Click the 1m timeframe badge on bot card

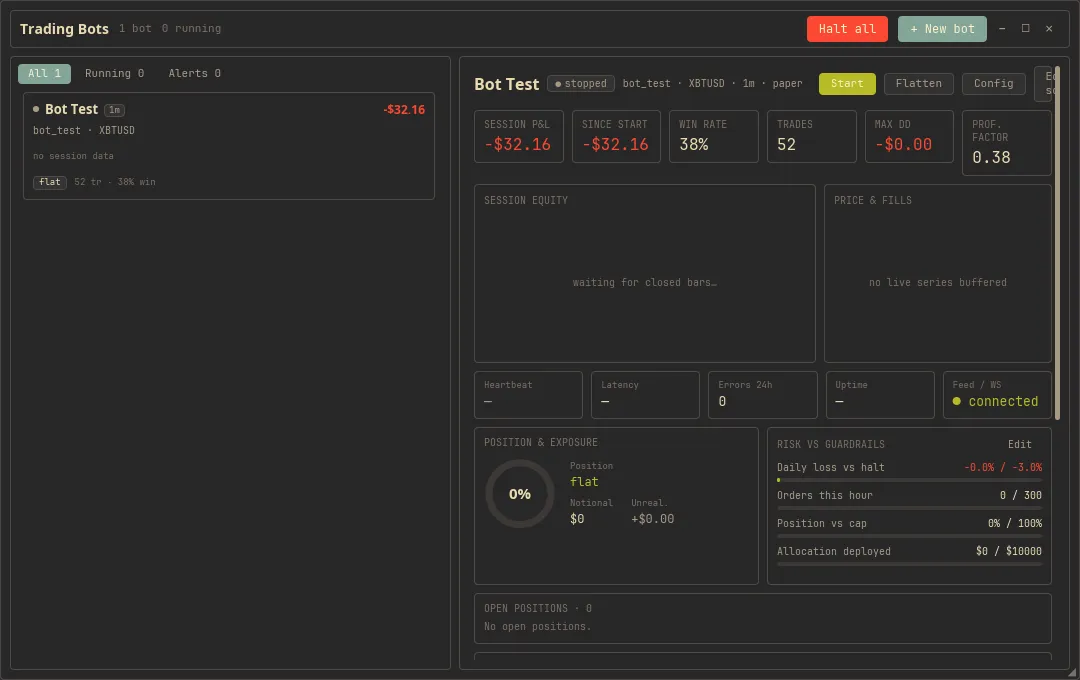(114, 110)
